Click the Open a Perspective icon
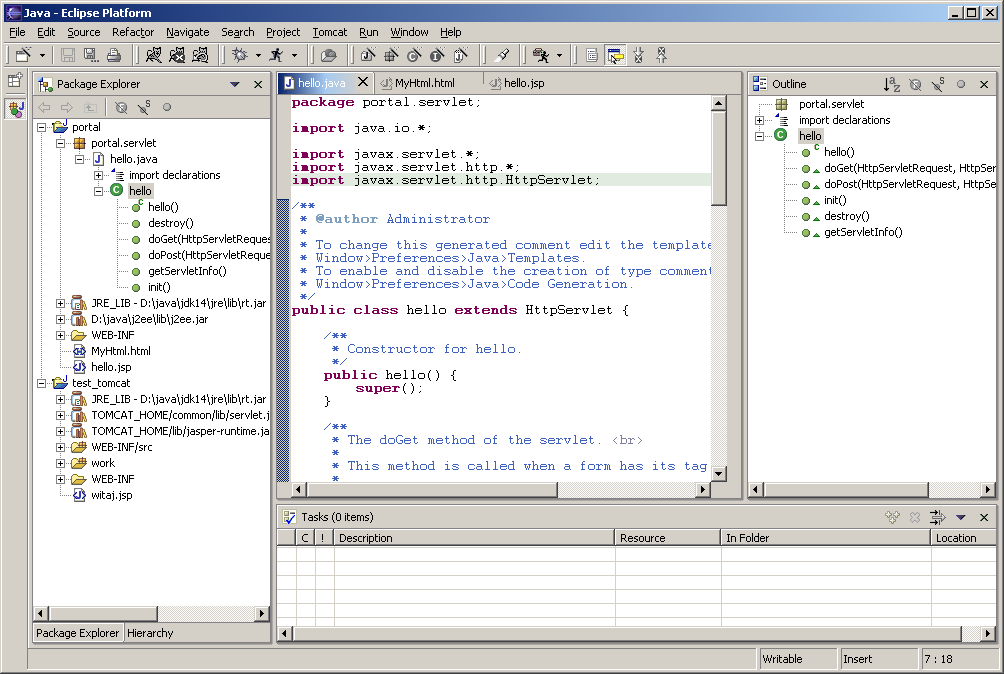 click(x=15, y=81)
